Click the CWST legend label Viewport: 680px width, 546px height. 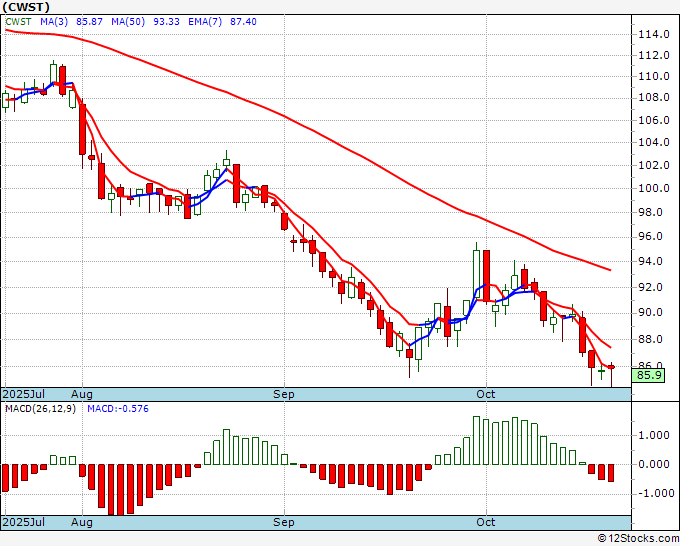click(18, 22)
